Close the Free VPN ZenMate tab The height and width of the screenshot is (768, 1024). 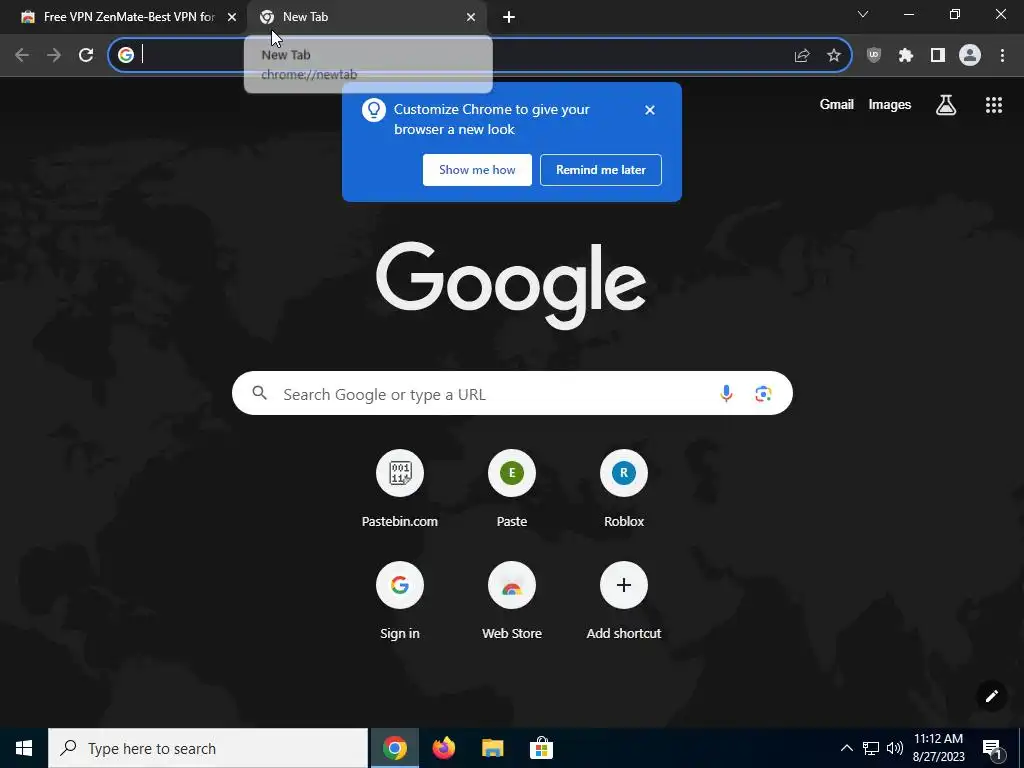click(x=232, y=17)
